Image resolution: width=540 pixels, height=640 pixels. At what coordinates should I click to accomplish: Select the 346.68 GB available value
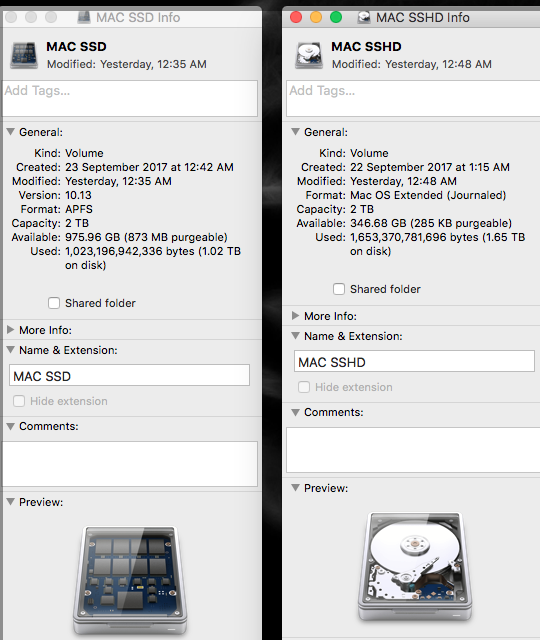click(431, 223)
